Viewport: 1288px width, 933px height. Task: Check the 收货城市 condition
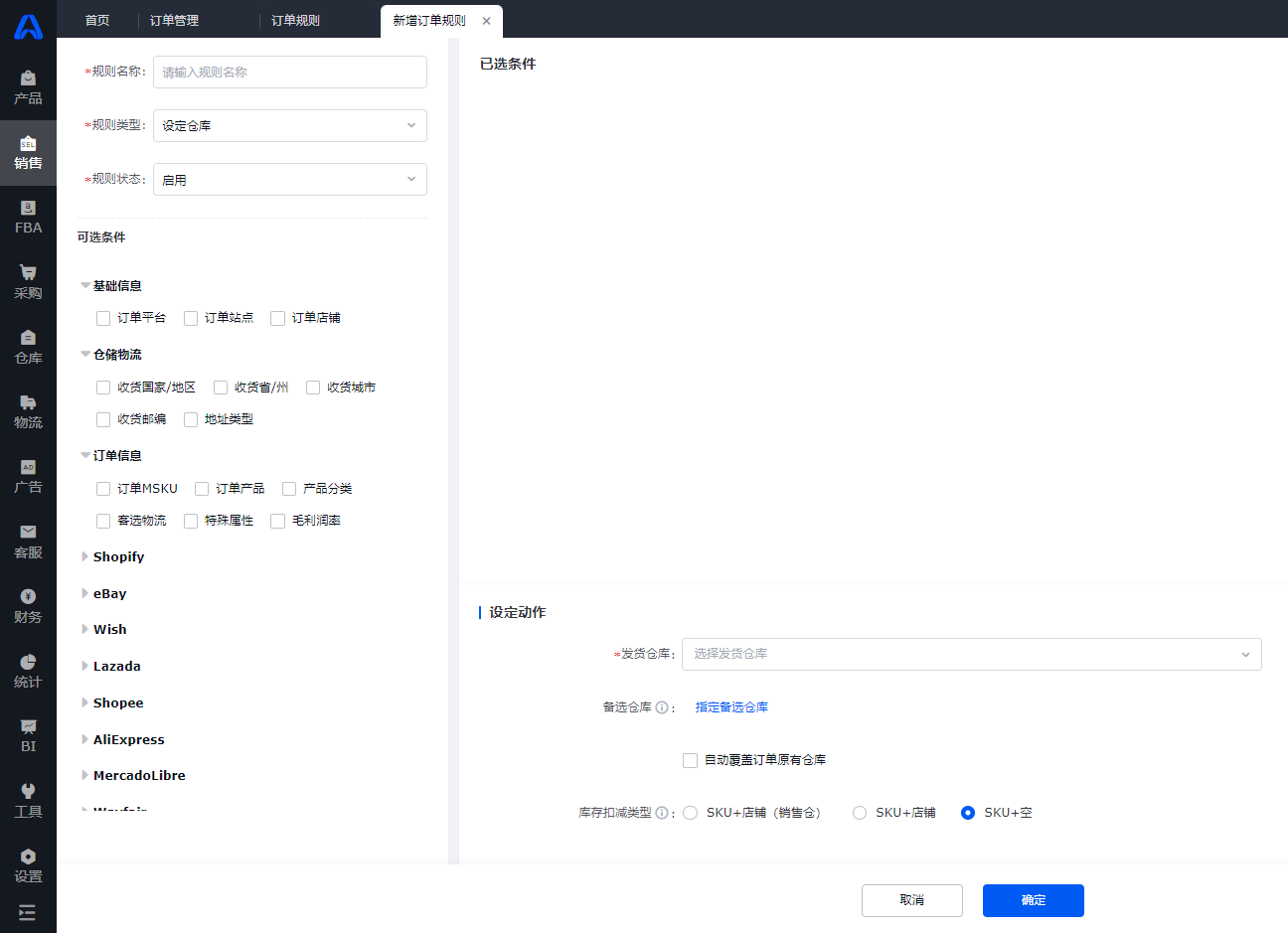click(313, 388)
